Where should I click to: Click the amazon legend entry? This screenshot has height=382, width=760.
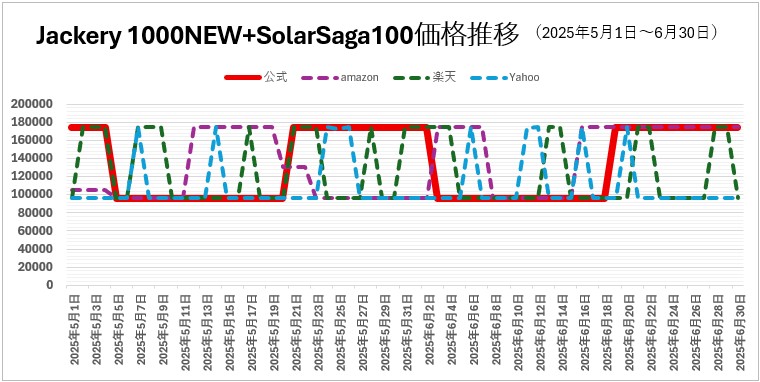[x=340, y=78]
